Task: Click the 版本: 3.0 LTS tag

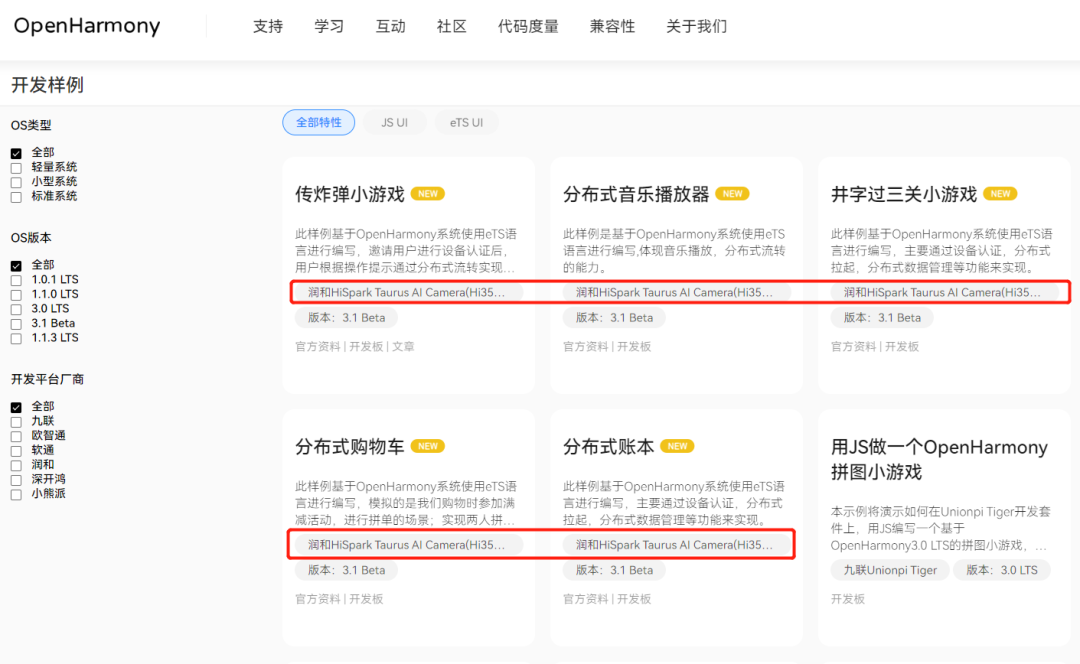Action: point(1001,570)
